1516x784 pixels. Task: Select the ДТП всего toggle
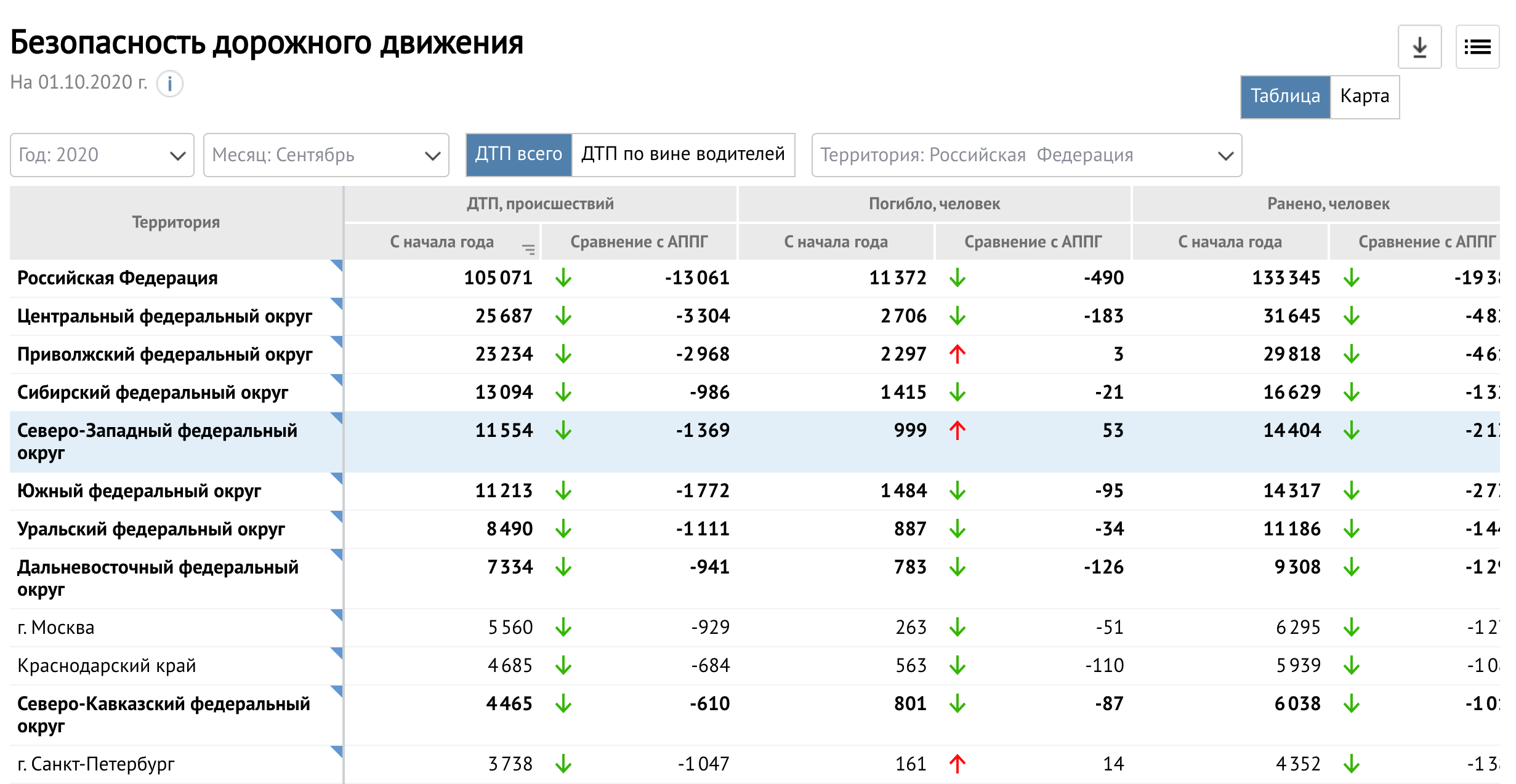[518, 154]
